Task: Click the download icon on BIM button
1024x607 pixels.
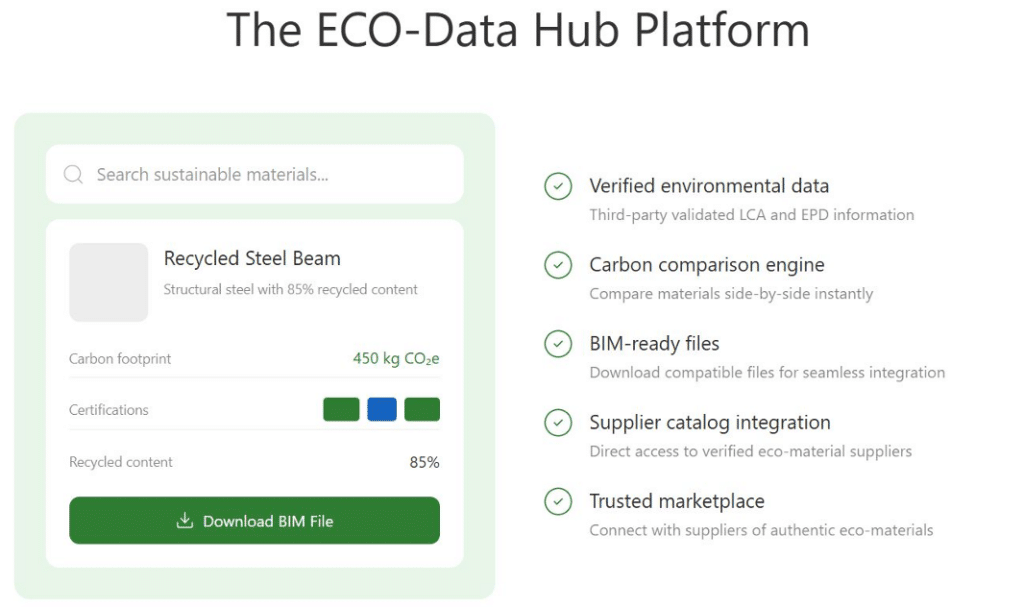Action: click(x=184, y=521)
